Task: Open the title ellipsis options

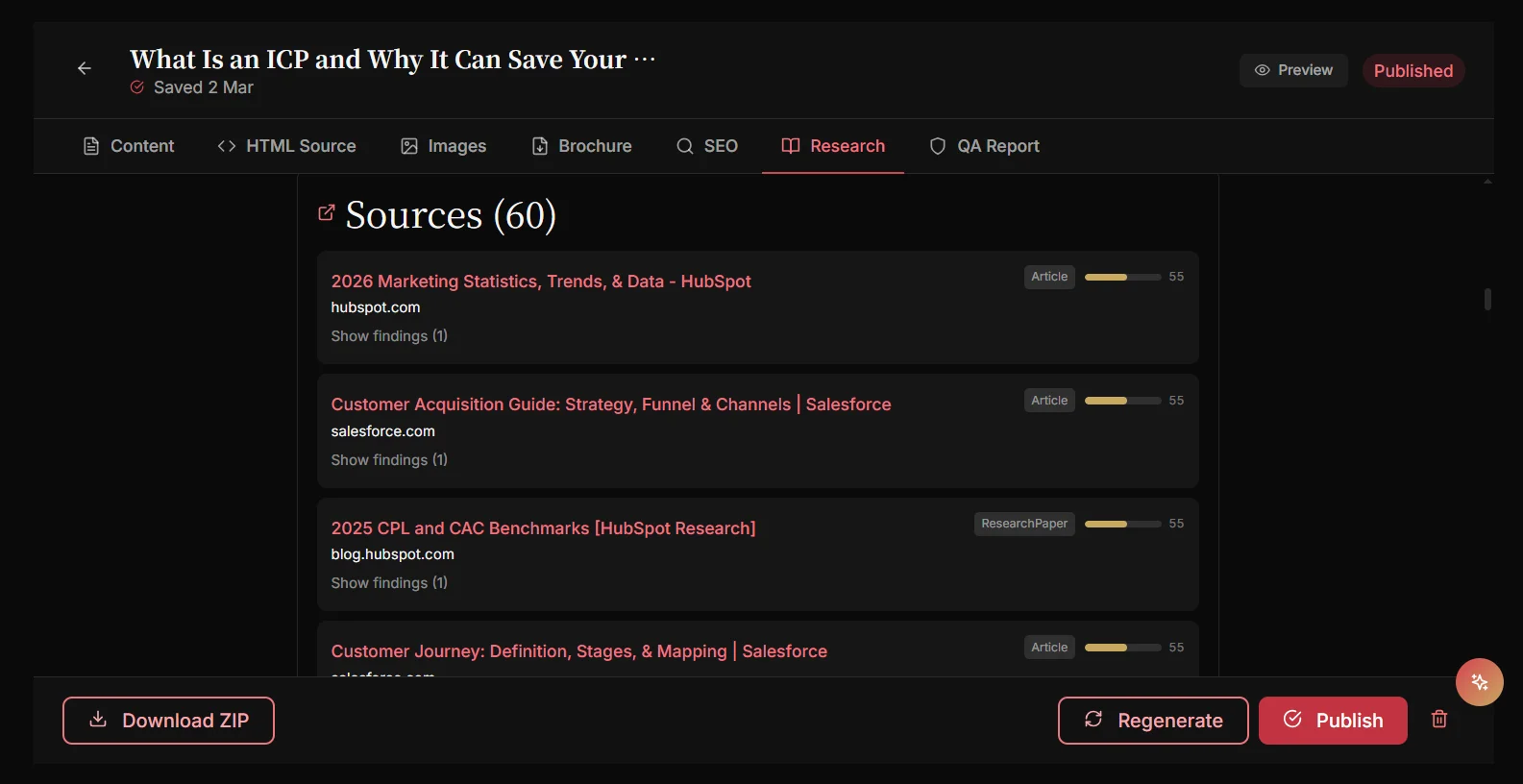Action: pos(645,60)
